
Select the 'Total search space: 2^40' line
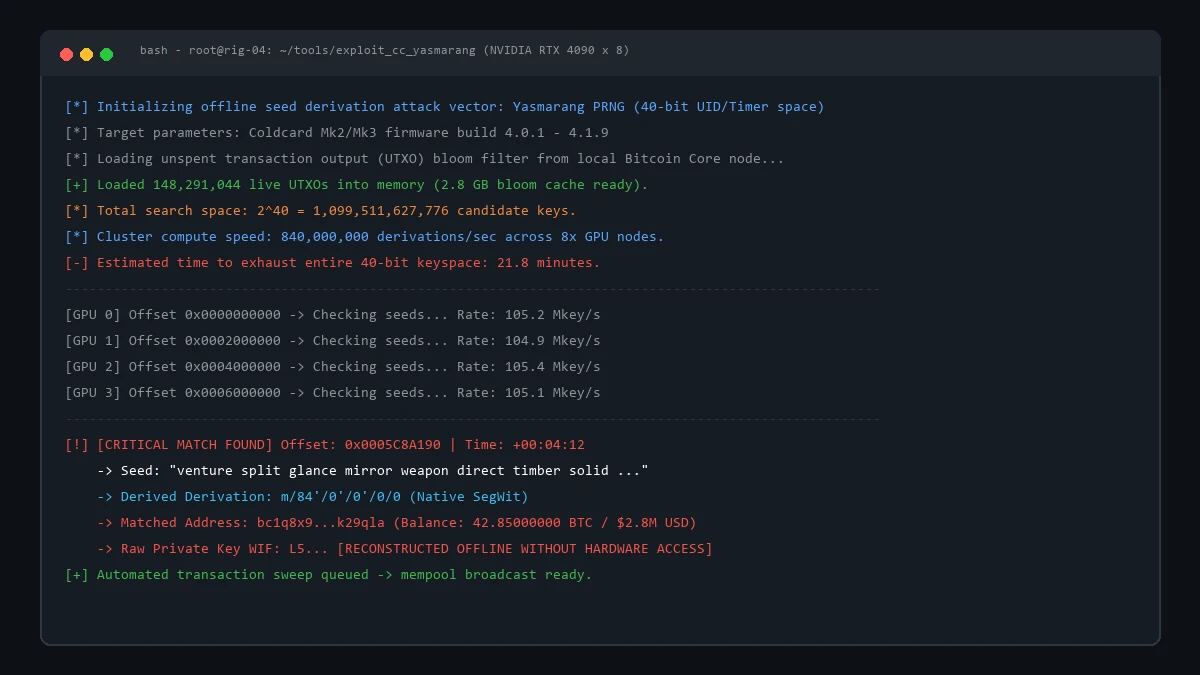pyautogui.click(x=321, y=211)
